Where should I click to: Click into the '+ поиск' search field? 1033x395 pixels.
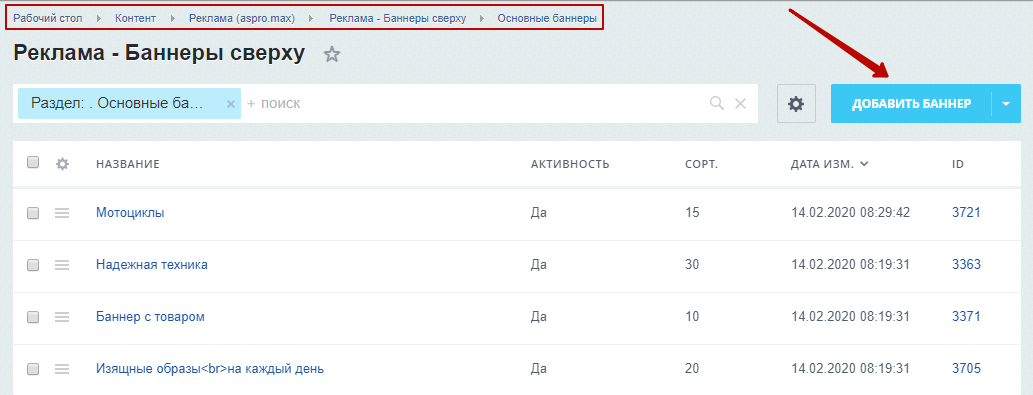(474, 103)
